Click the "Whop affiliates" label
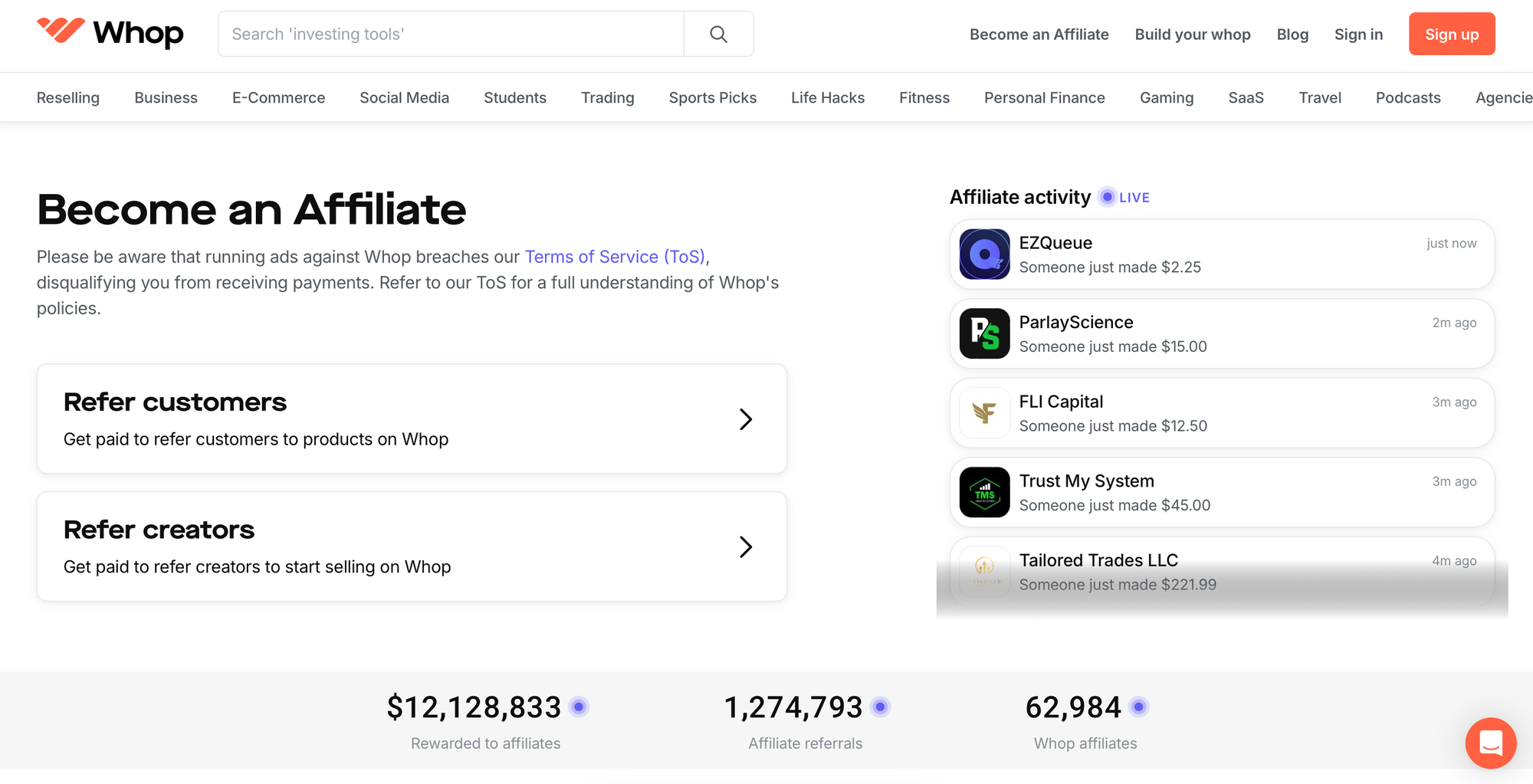This screenshot has width=1533, height=784. 1085,743
